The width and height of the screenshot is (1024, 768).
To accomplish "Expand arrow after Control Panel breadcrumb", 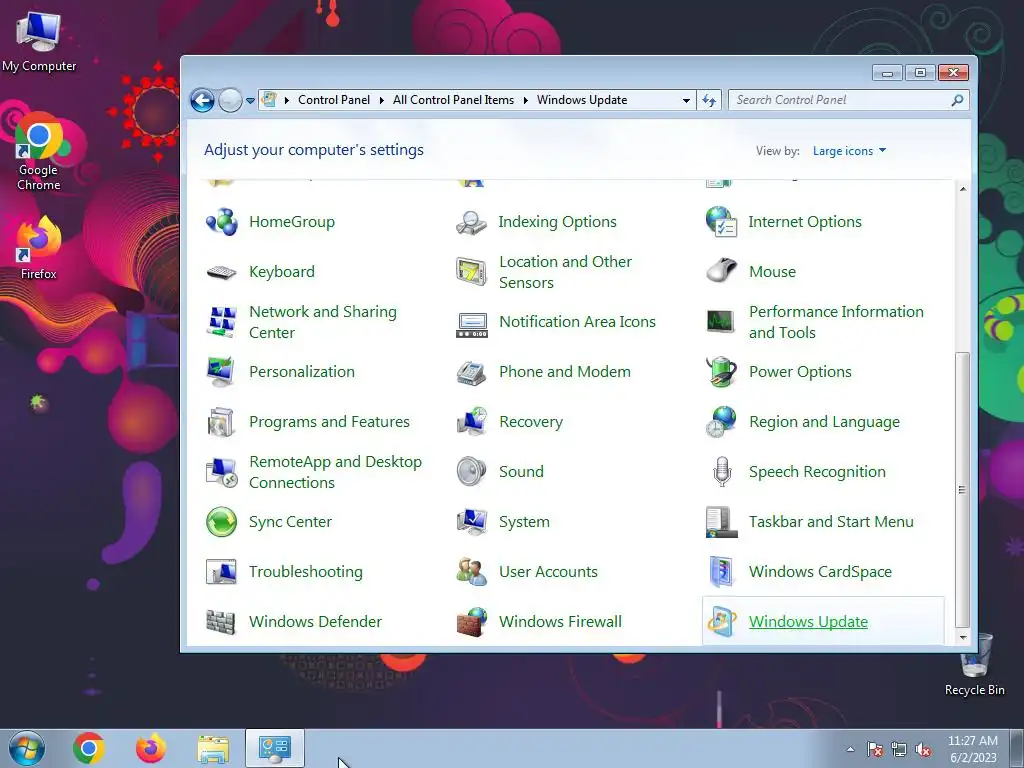I will pos(381,101).
